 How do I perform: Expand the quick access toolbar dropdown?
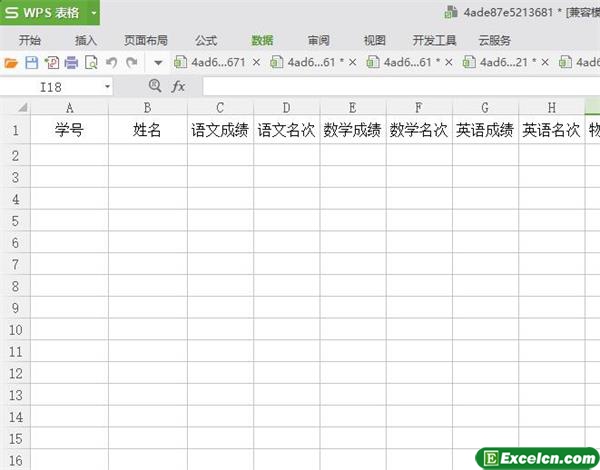click(158, 63)
